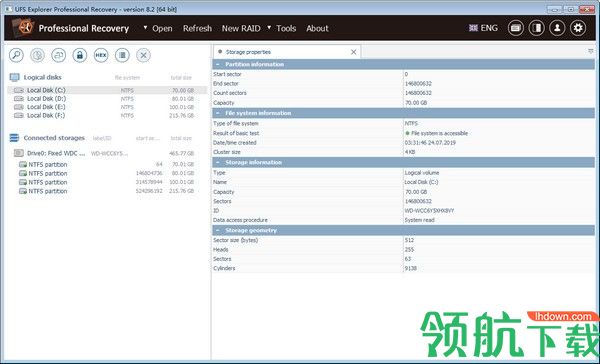Click the user account icon in header

557,28
